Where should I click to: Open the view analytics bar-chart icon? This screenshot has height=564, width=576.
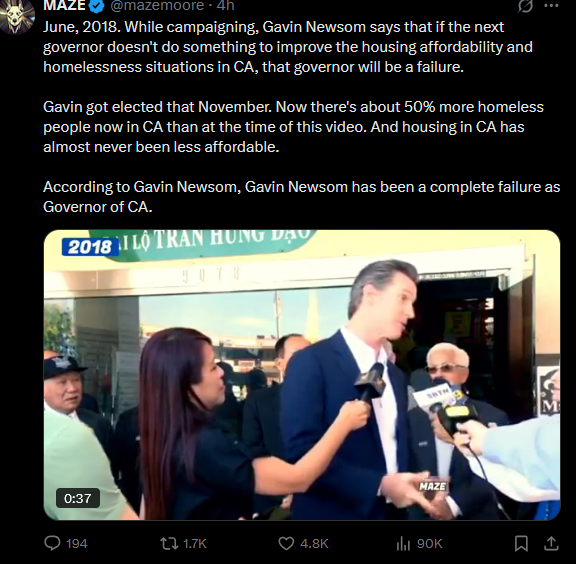(403, 544)
